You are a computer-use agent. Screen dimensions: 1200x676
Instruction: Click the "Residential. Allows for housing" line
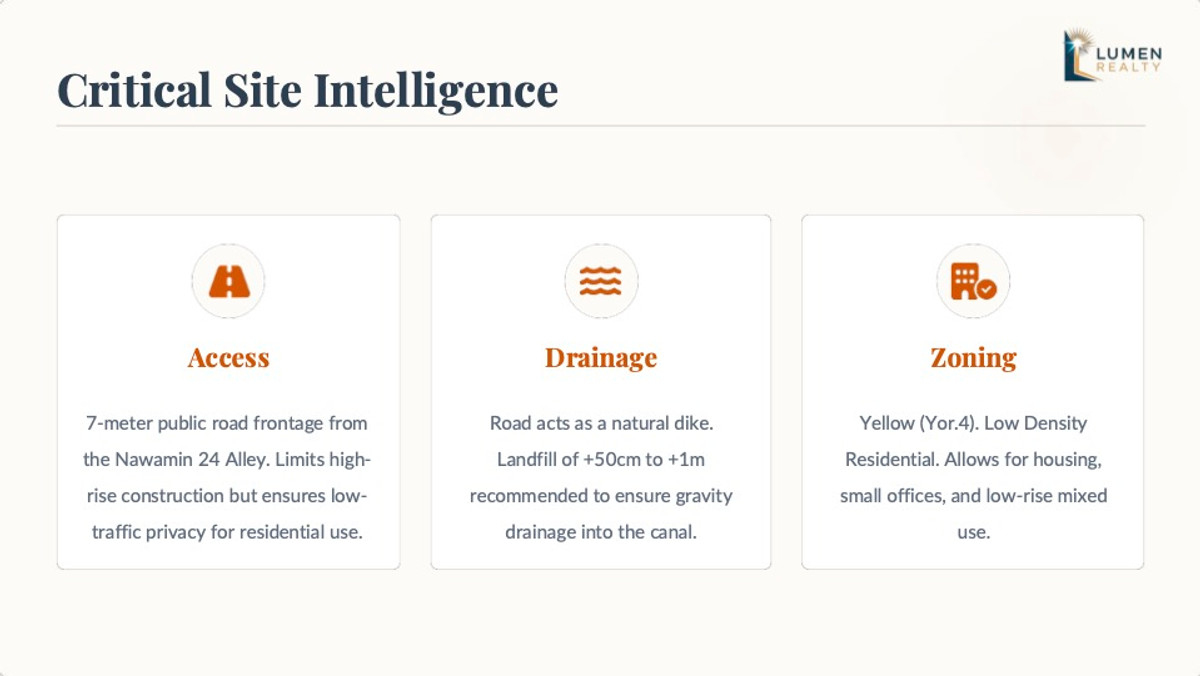(973, 460)
